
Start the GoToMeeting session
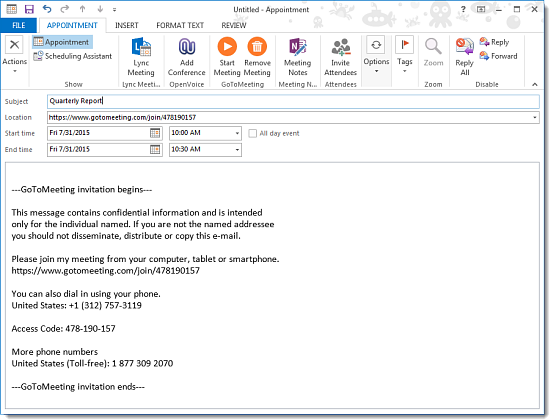[227, 56]
